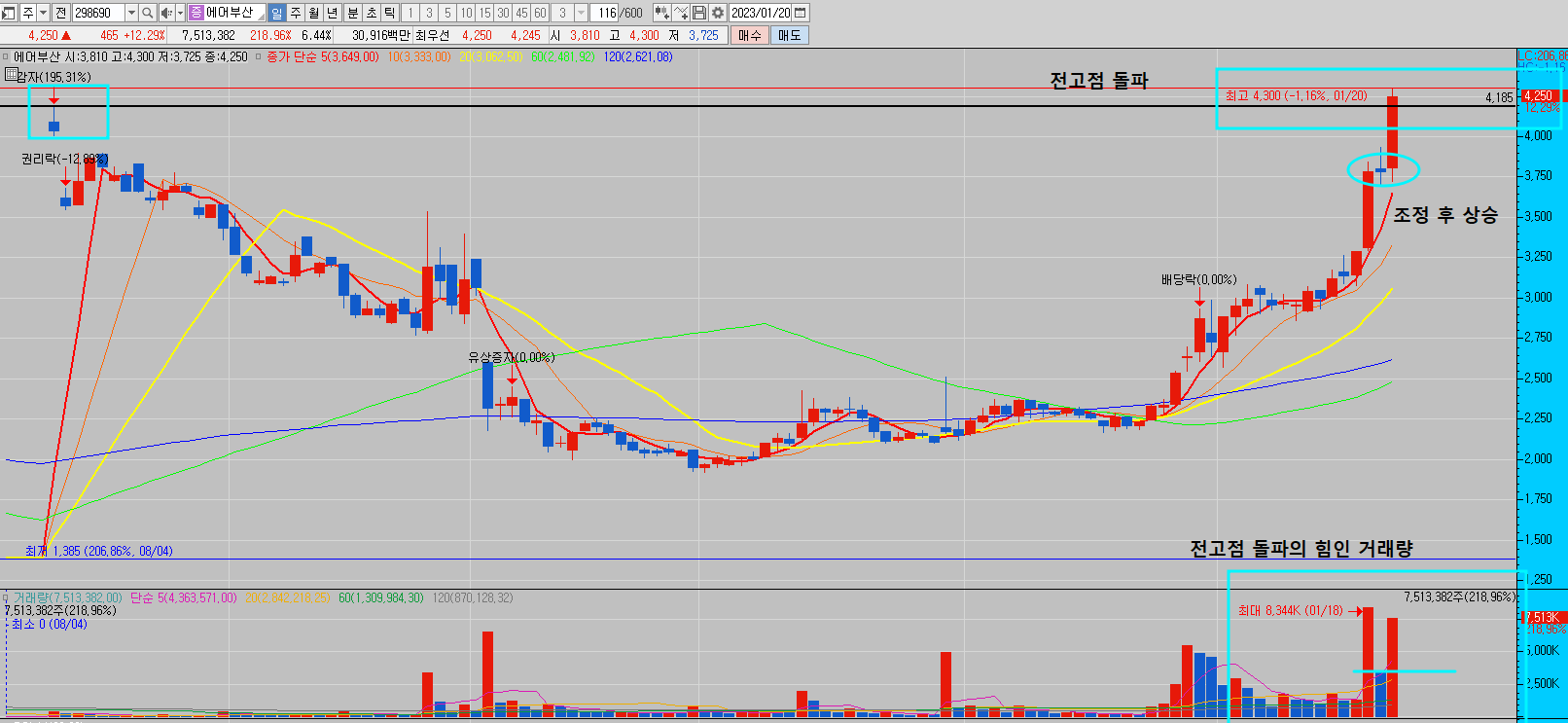
Task: Click the 최저 1,385 low price label
Action: click(99, 551)
